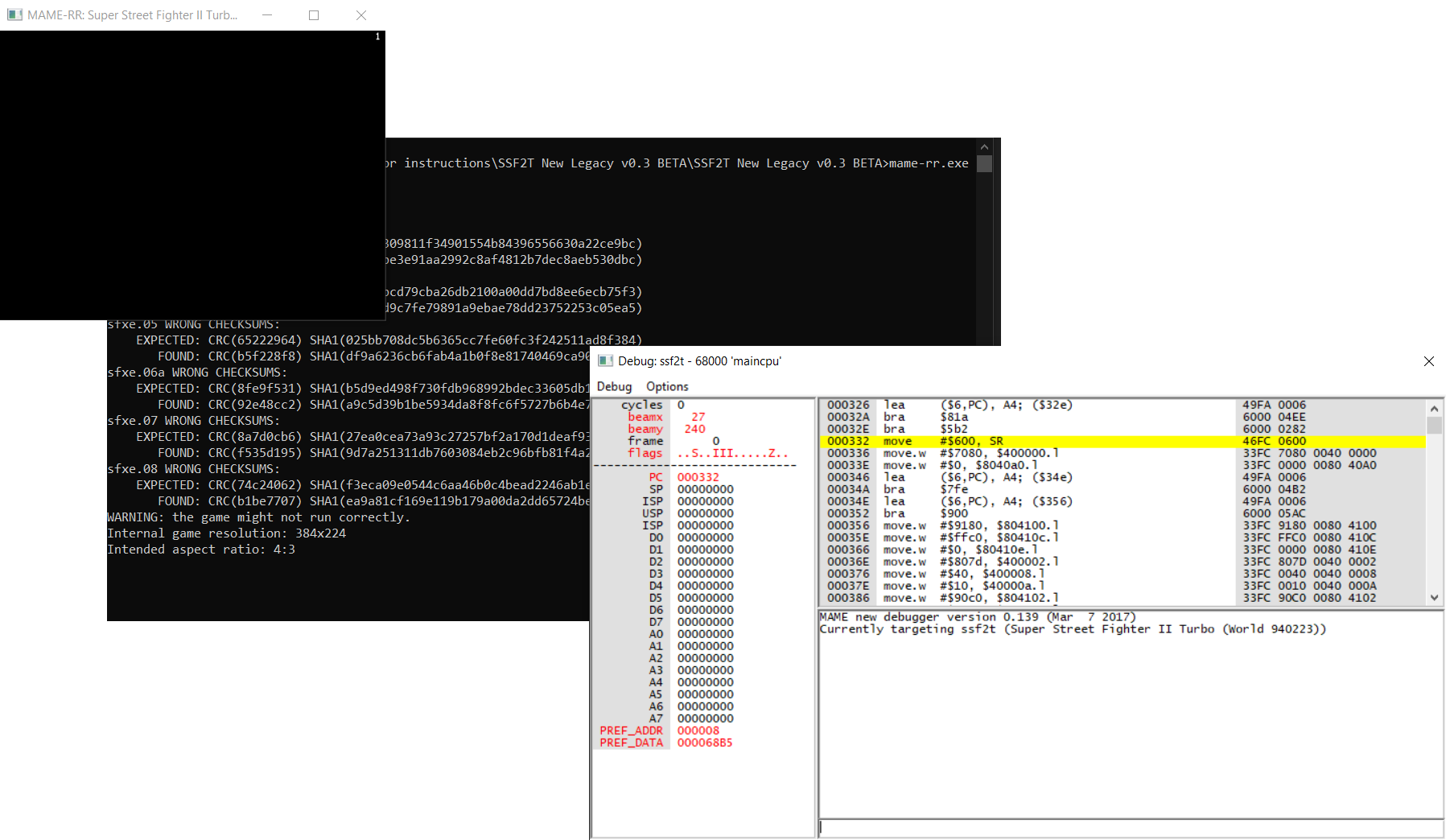This screenshot has width=1446, height=840.
Task: Click the MAME-RR window title icon
Action: tap(14, 14)
